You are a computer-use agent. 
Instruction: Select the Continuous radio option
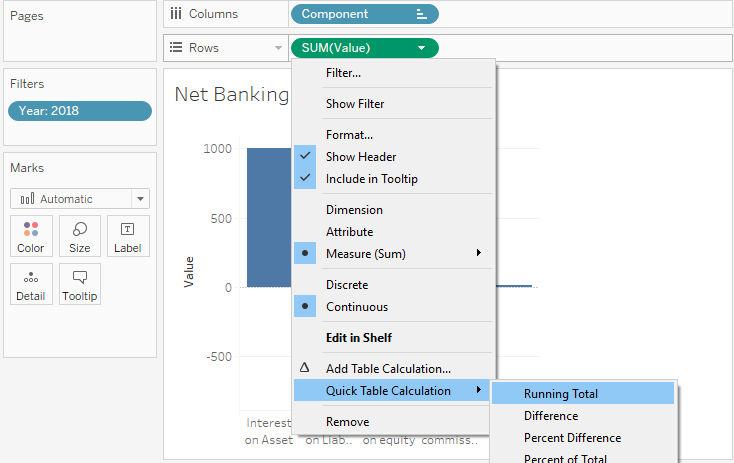tap(305, 307)
